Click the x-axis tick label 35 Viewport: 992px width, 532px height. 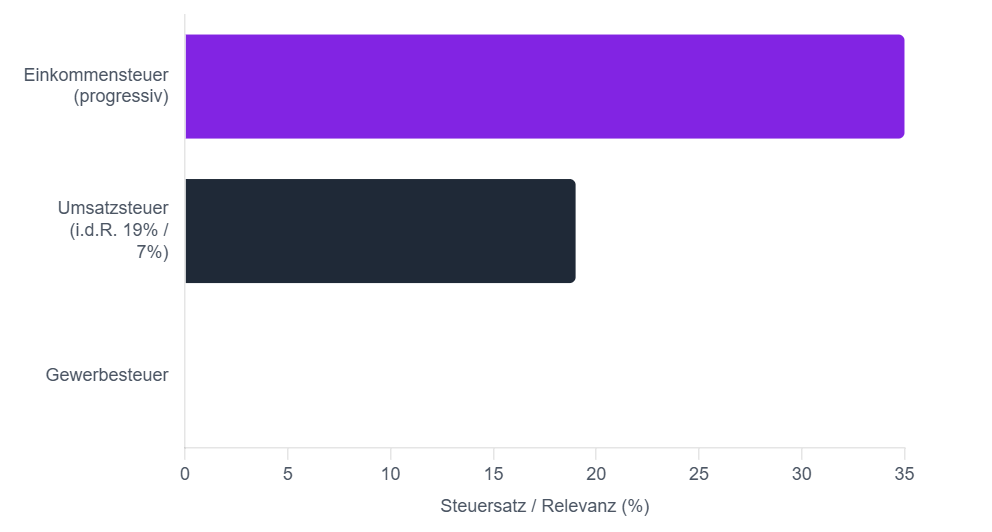click(x=905, y=474)
